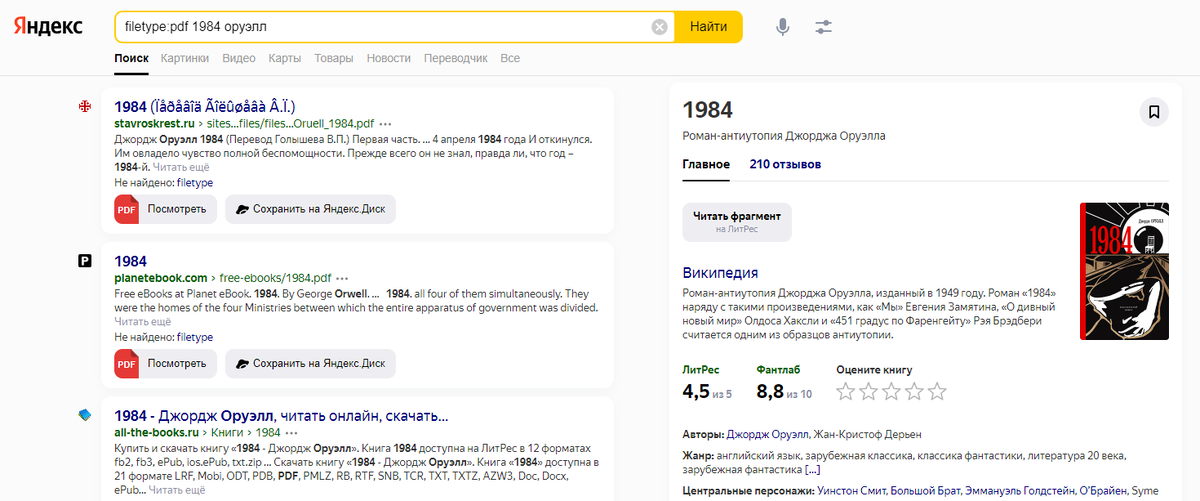Click Посмотреть in the stavroskrest result
Image resolution: width=1200 pixels, height=501 pixels.
177,209
